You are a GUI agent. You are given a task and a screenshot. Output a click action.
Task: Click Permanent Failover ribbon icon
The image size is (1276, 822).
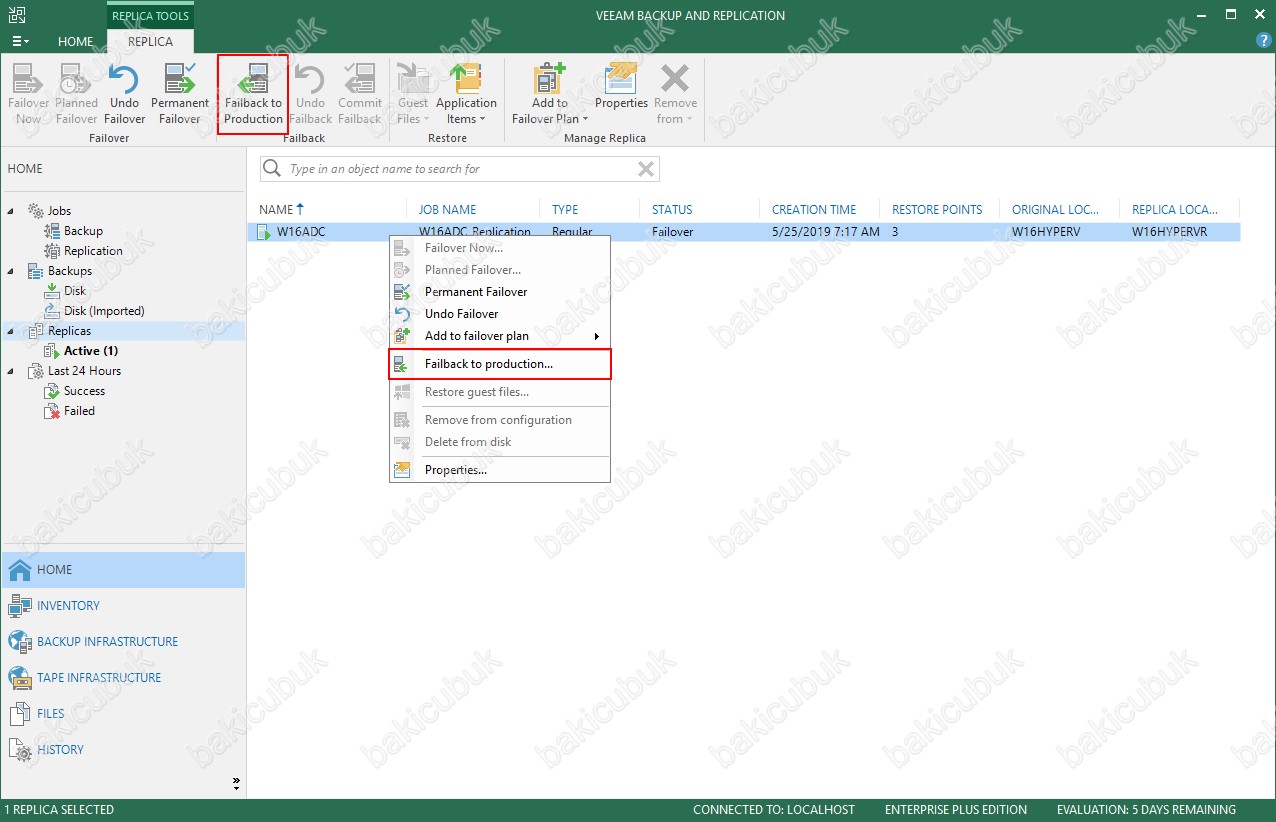[180, 94]
